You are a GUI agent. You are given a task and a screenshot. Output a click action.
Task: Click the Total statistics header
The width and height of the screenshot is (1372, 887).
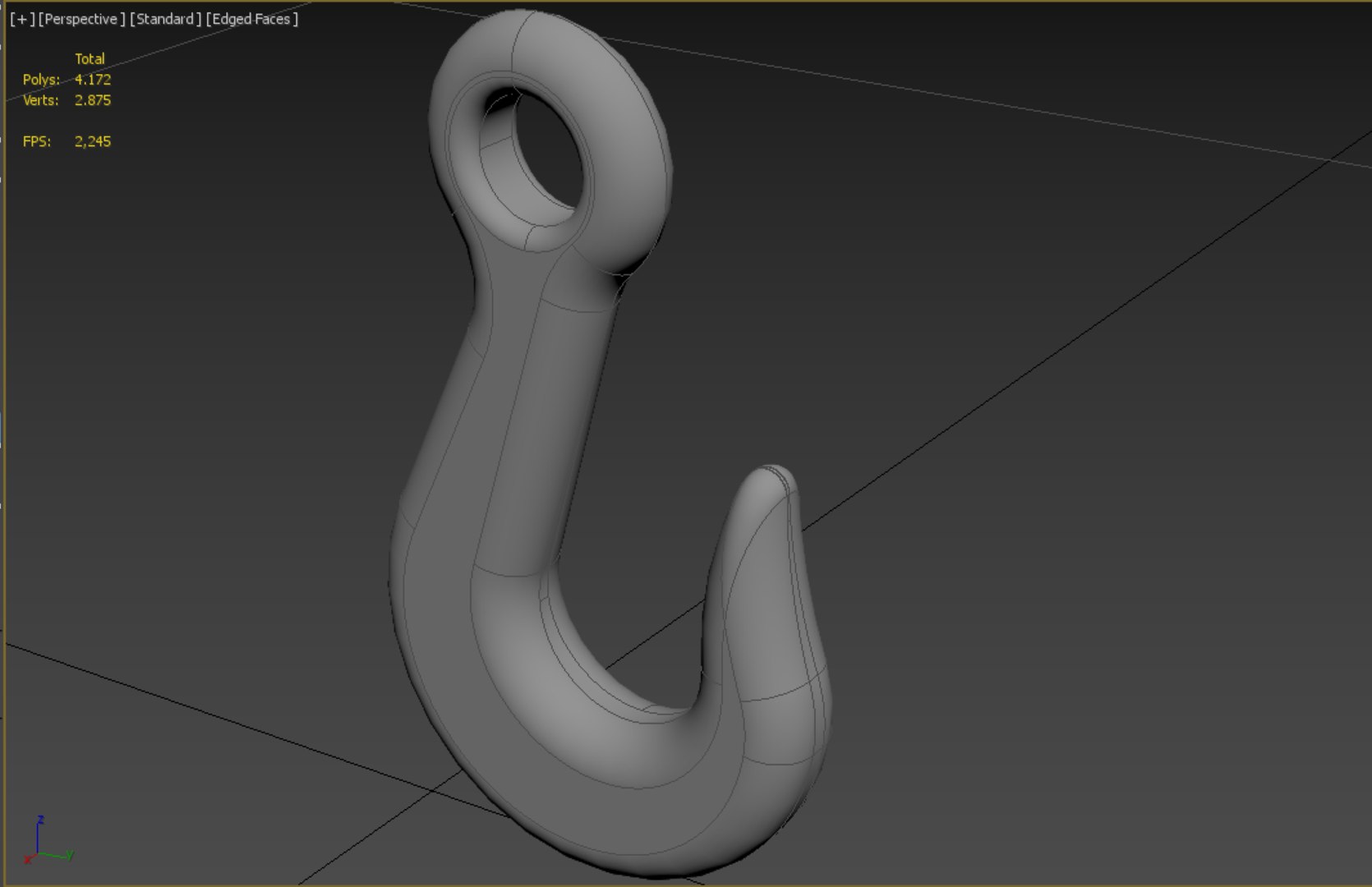[x=90, y=59]
